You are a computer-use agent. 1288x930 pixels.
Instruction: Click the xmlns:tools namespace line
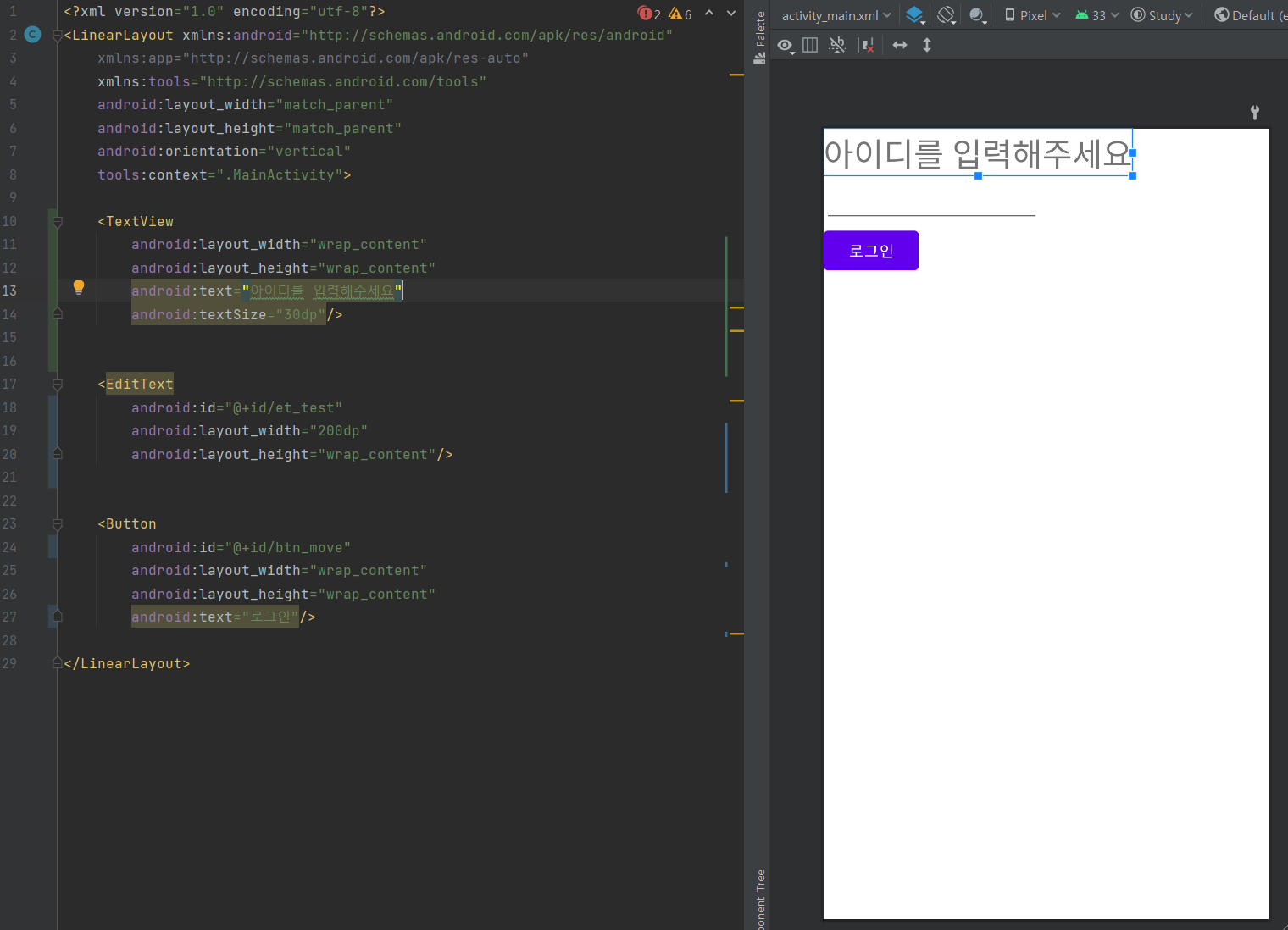(x=291, y=81)
